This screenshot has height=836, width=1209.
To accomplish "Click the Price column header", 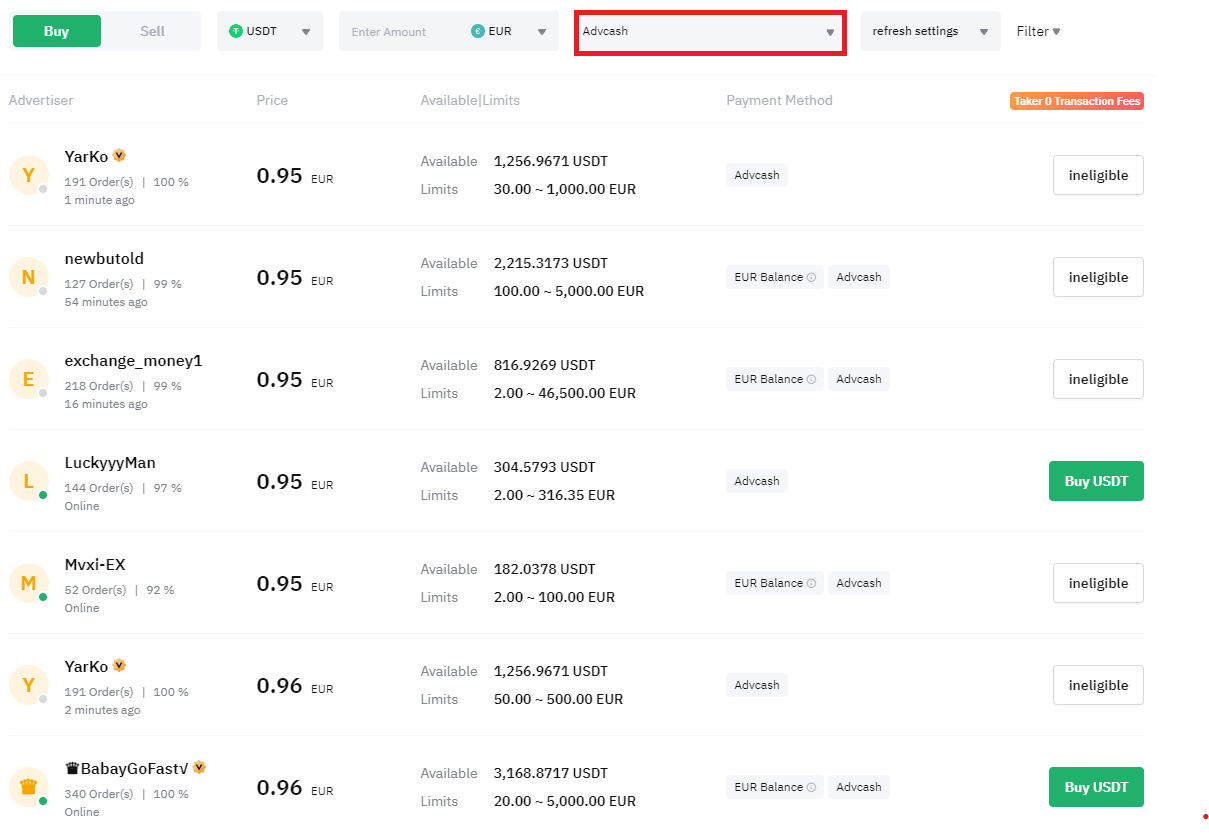I will tap(272, 100).
